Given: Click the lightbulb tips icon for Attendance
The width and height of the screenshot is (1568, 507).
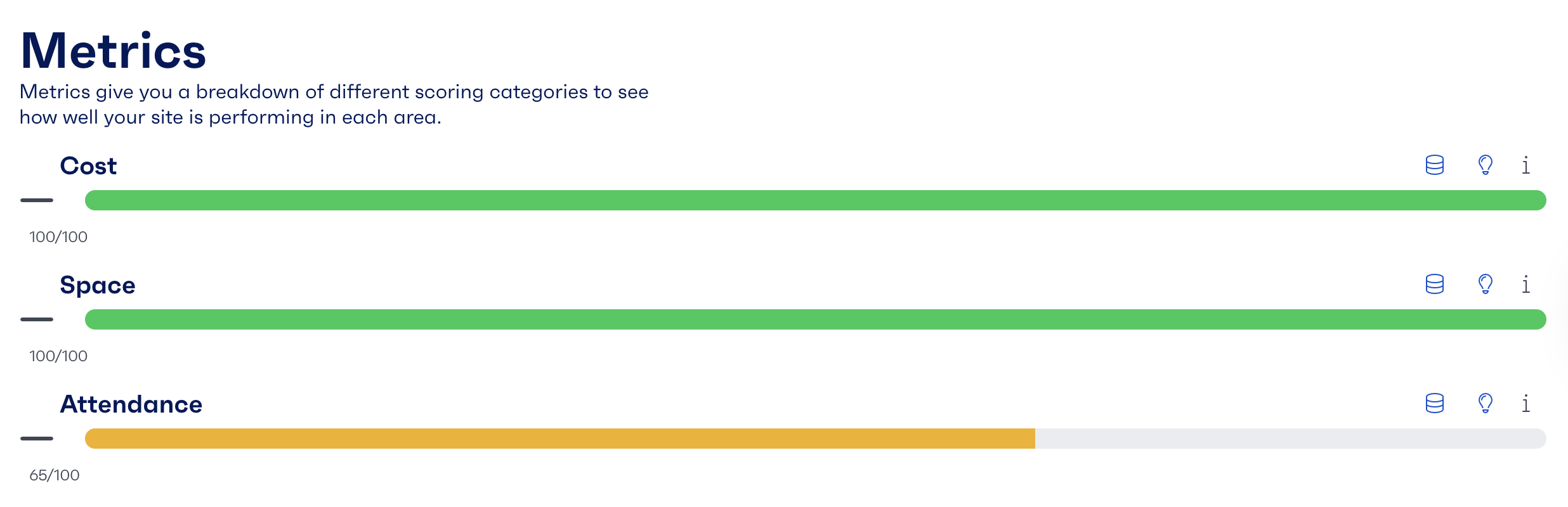Looking at the screenshot, I should point(1485,403).
